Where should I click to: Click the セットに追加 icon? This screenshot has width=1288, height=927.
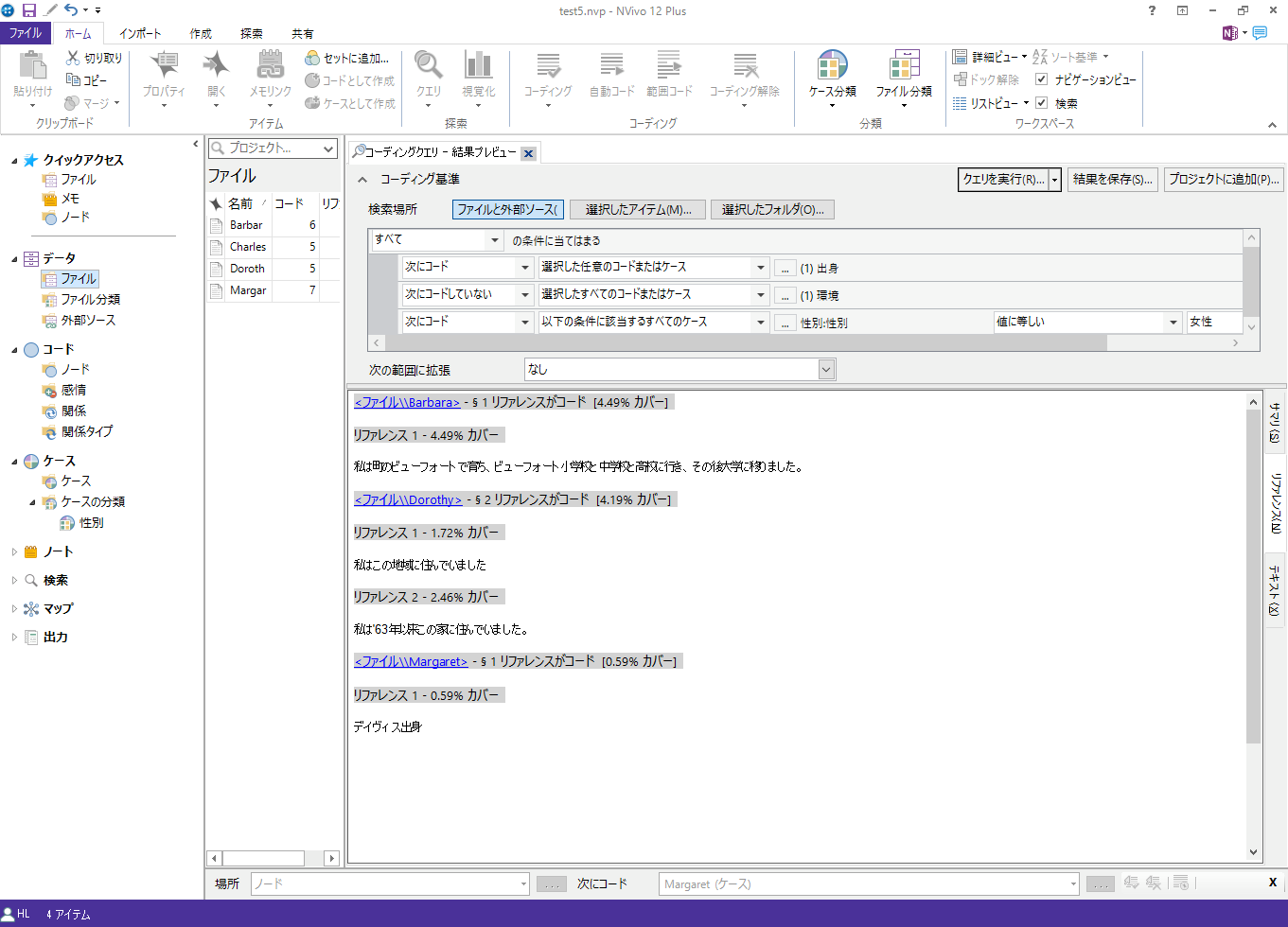312,59
